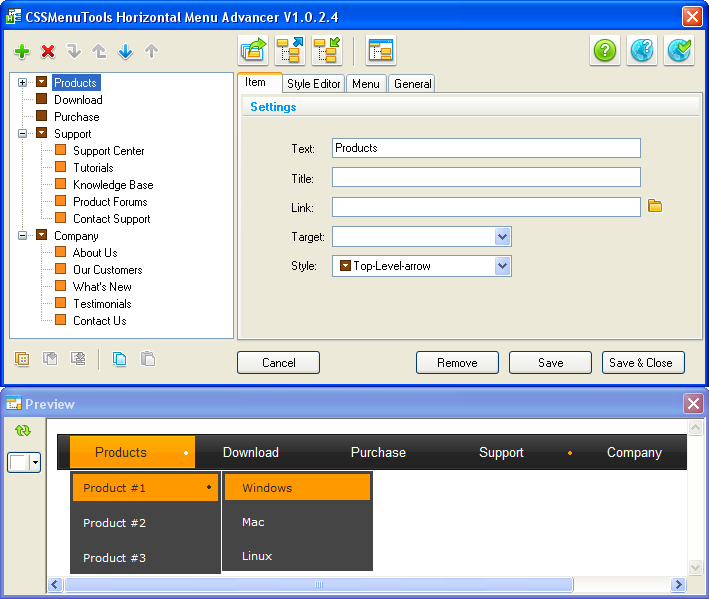
Task: Switch to the Item tab
Action: click(260, 82)
